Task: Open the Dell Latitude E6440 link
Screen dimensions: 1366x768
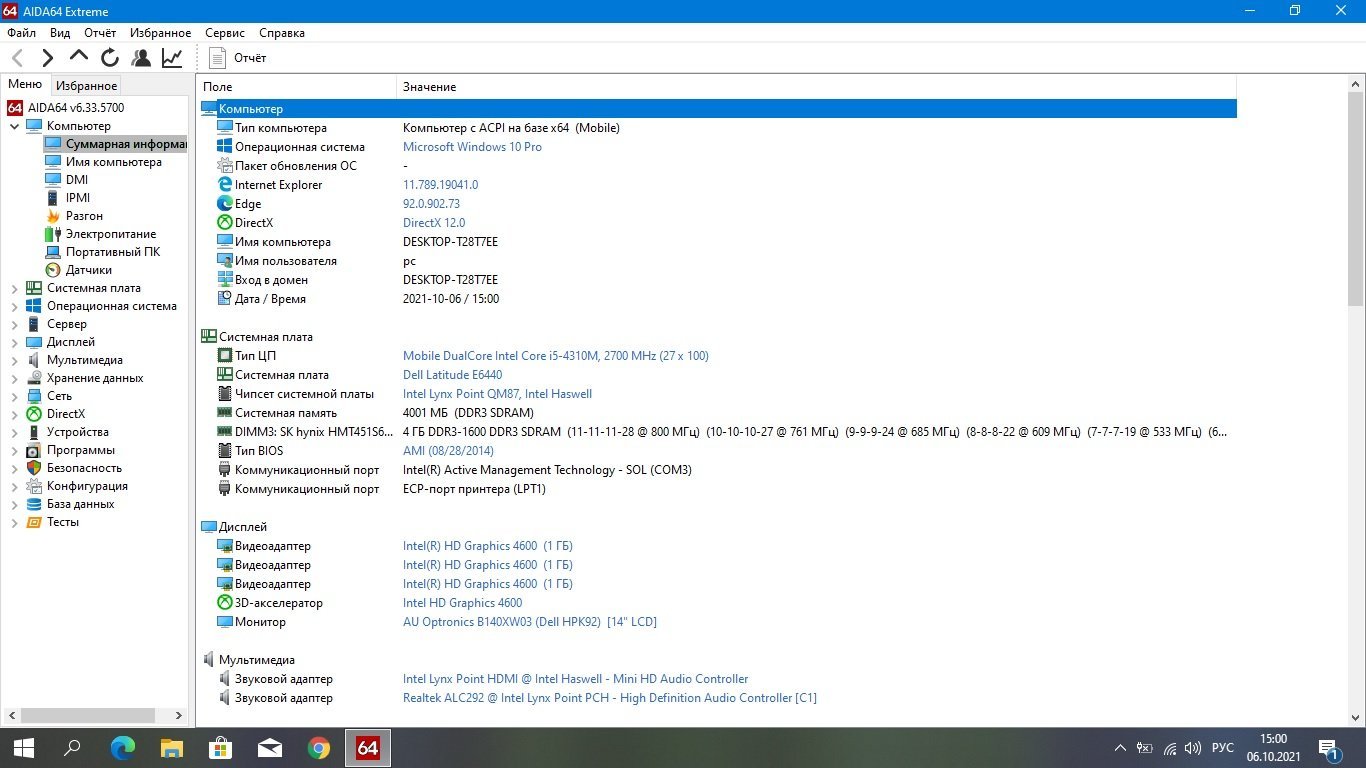Action: (452, 375)
